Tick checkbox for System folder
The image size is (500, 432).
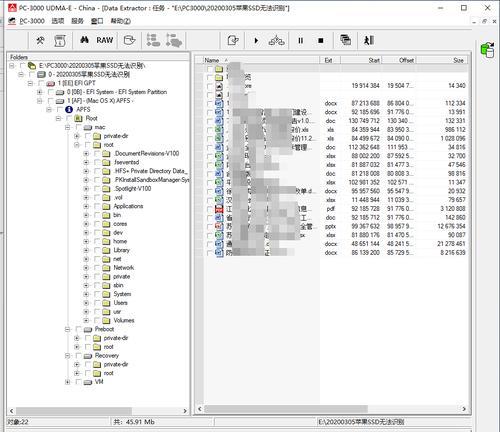tap(97, 294)
